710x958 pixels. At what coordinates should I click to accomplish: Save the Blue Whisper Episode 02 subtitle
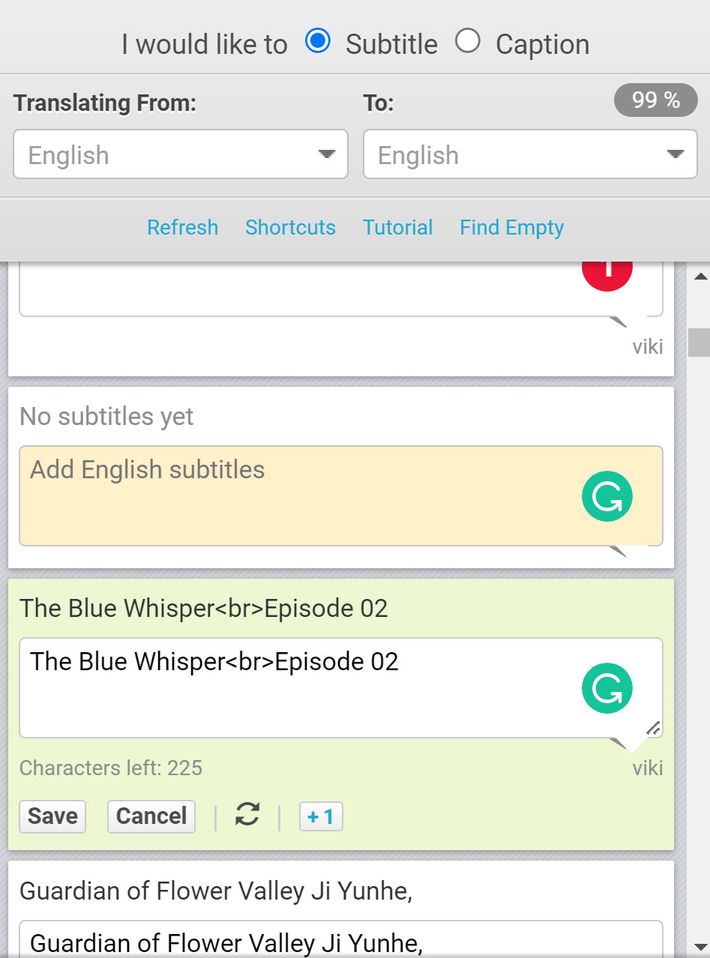click(x=52, y=816)
